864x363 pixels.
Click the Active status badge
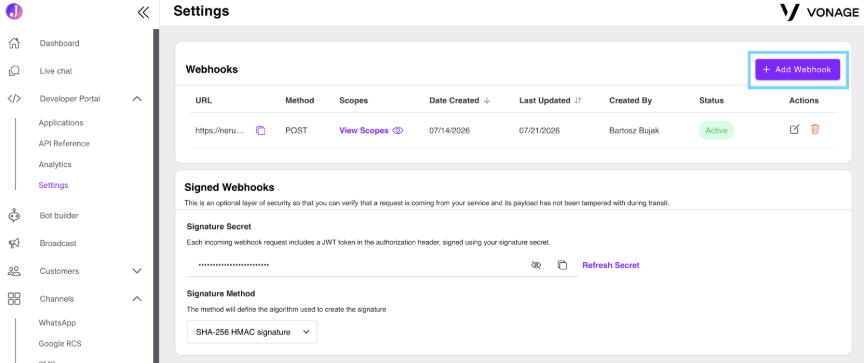coord(716,131)
